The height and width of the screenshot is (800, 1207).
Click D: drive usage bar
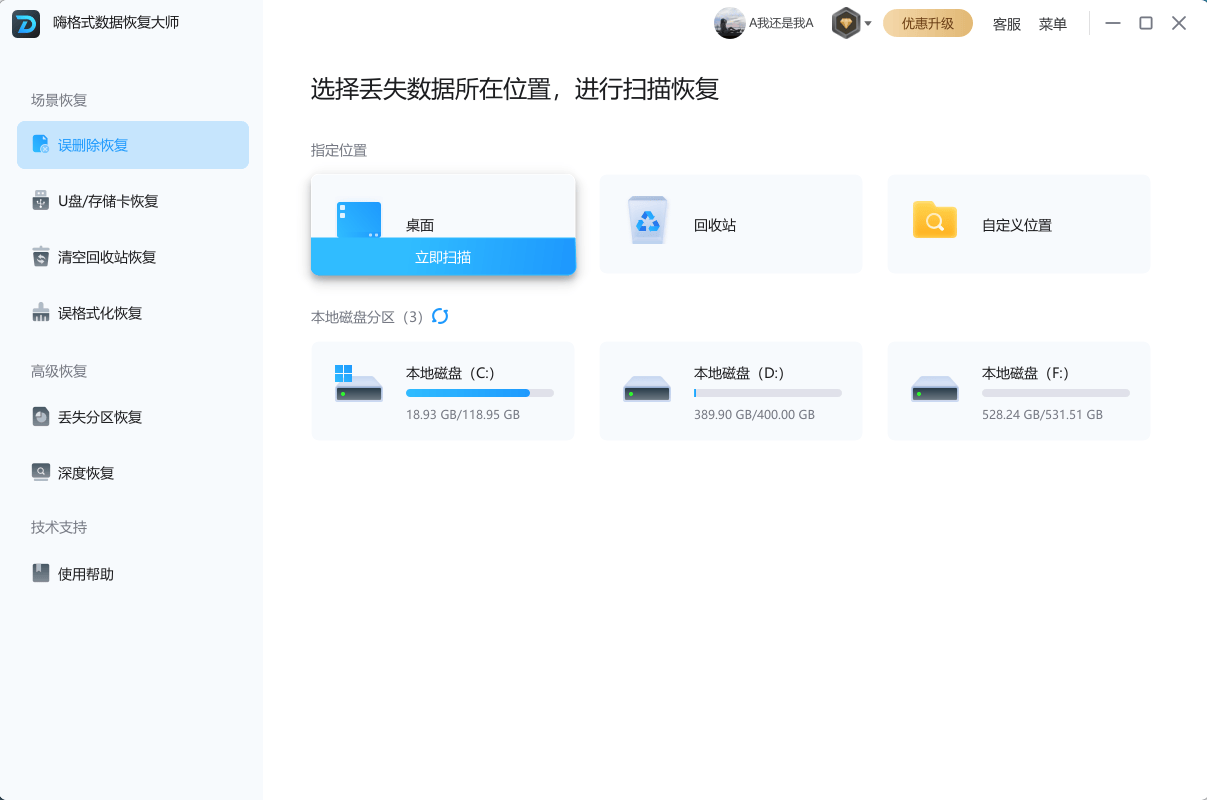768,394
